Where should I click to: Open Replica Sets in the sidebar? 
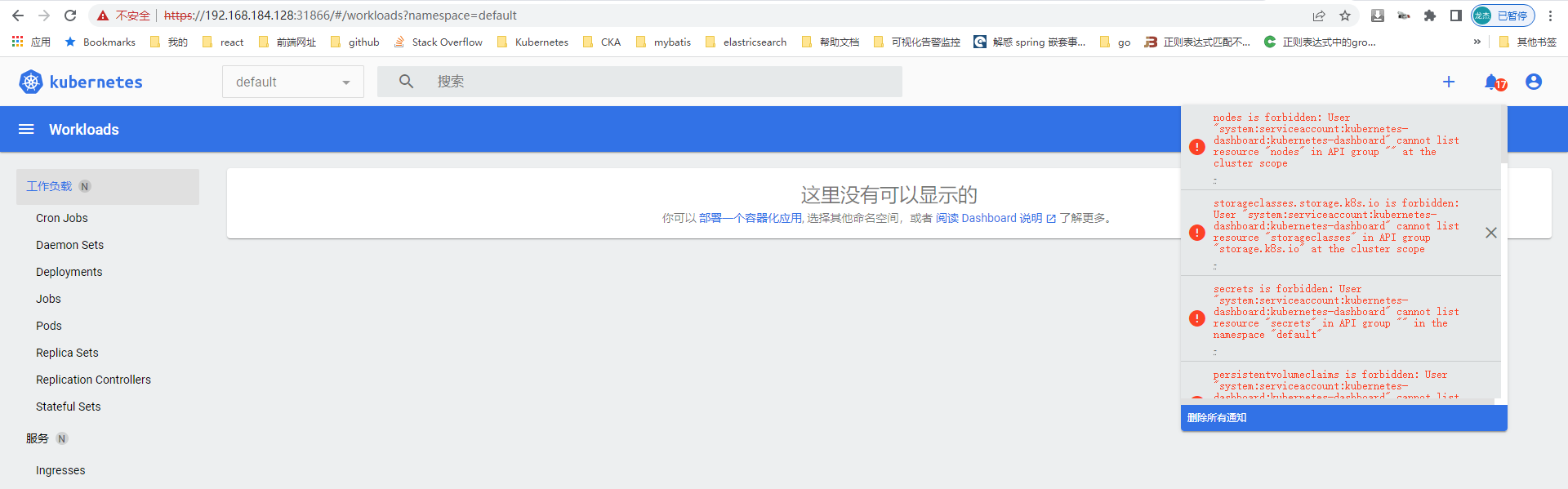point(67,353)
